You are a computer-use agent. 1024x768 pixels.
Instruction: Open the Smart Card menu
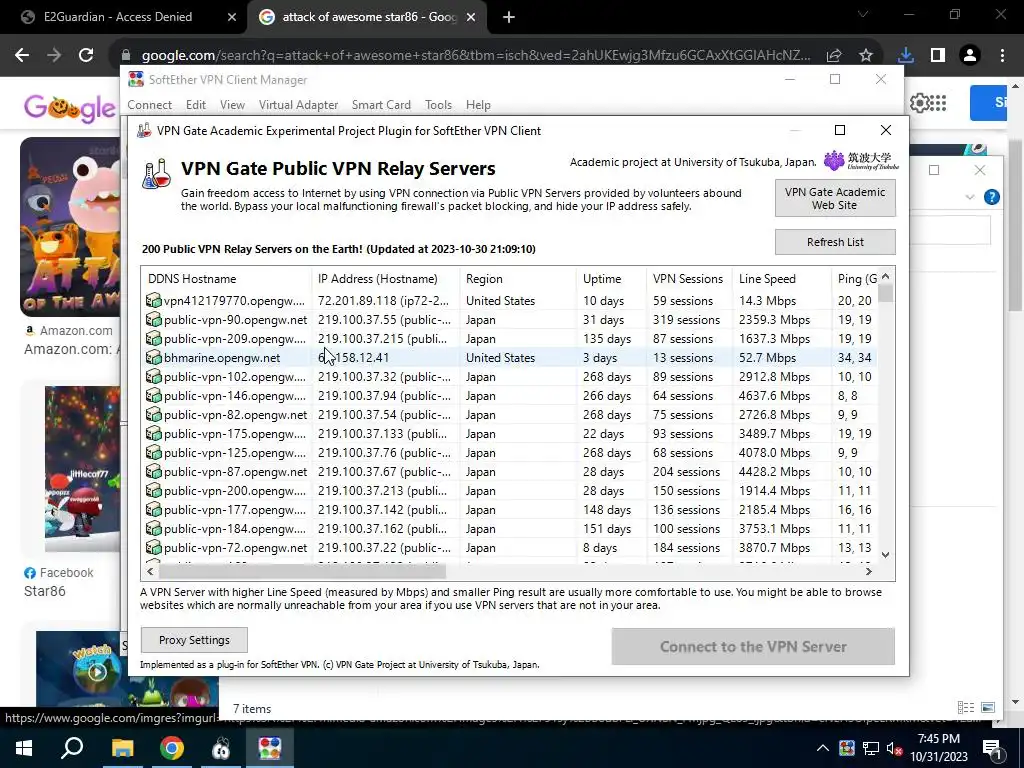[381, 104]
